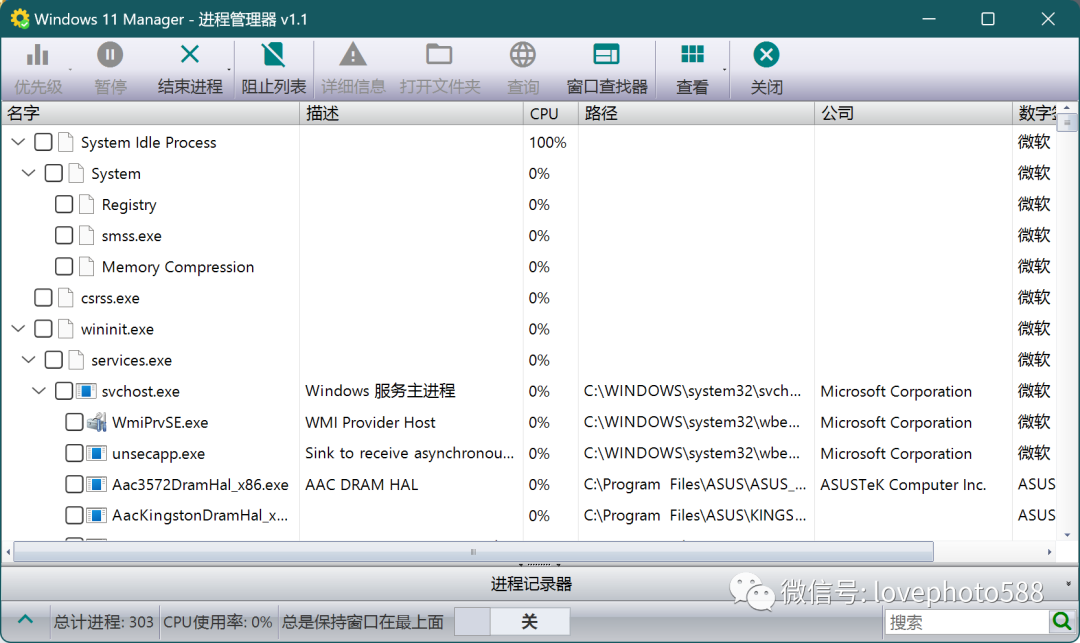Screen dimensions: 1080x643
Task: Click the horizontal scrollbar right arrow
Action: 1050,552
